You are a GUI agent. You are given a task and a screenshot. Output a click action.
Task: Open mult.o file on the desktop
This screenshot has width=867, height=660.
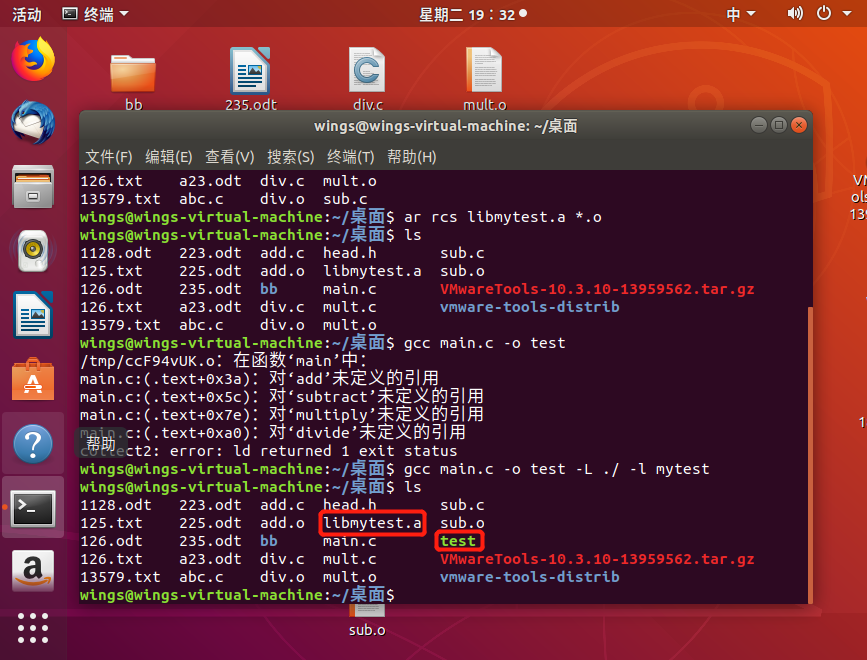(x=484, y=72)
